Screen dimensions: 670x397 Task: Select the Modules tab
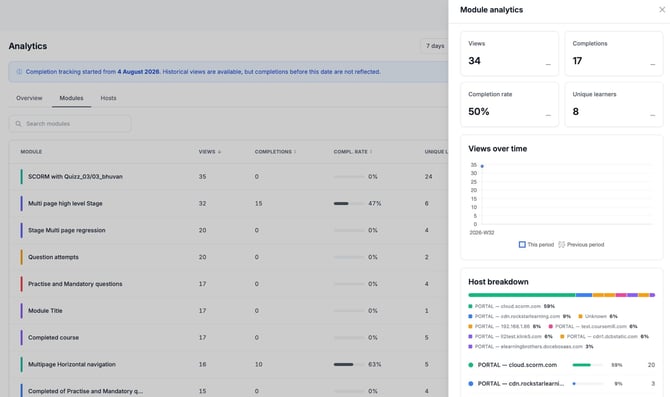coord(71,98)
